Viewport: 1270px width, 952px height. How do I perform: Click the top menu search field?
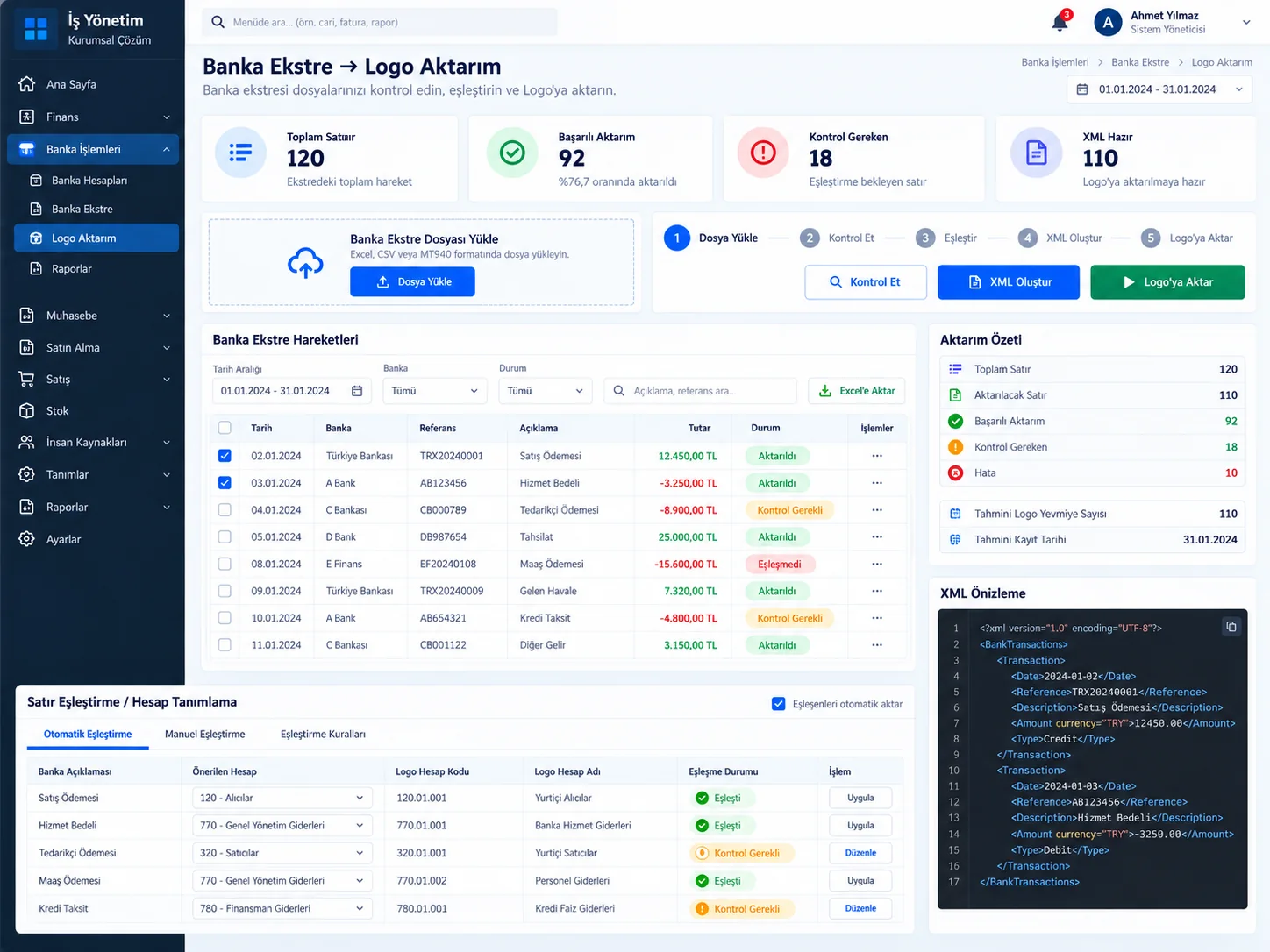(380, 22)
